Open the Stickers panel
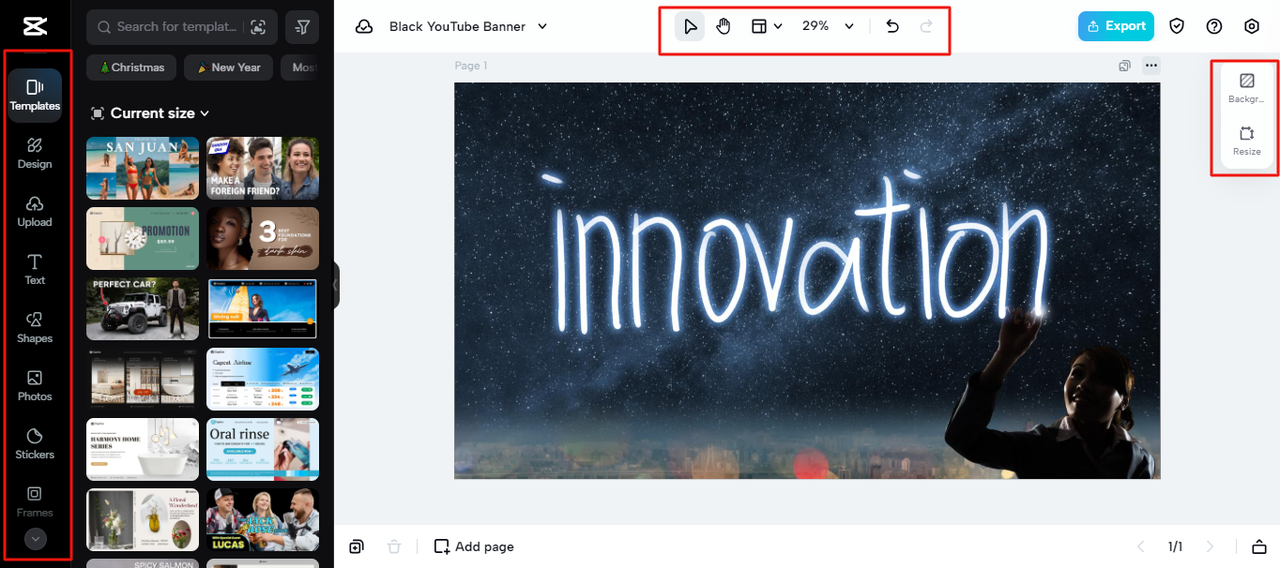Viewport: 1280px width, 568px height. (x=35, y=443)
